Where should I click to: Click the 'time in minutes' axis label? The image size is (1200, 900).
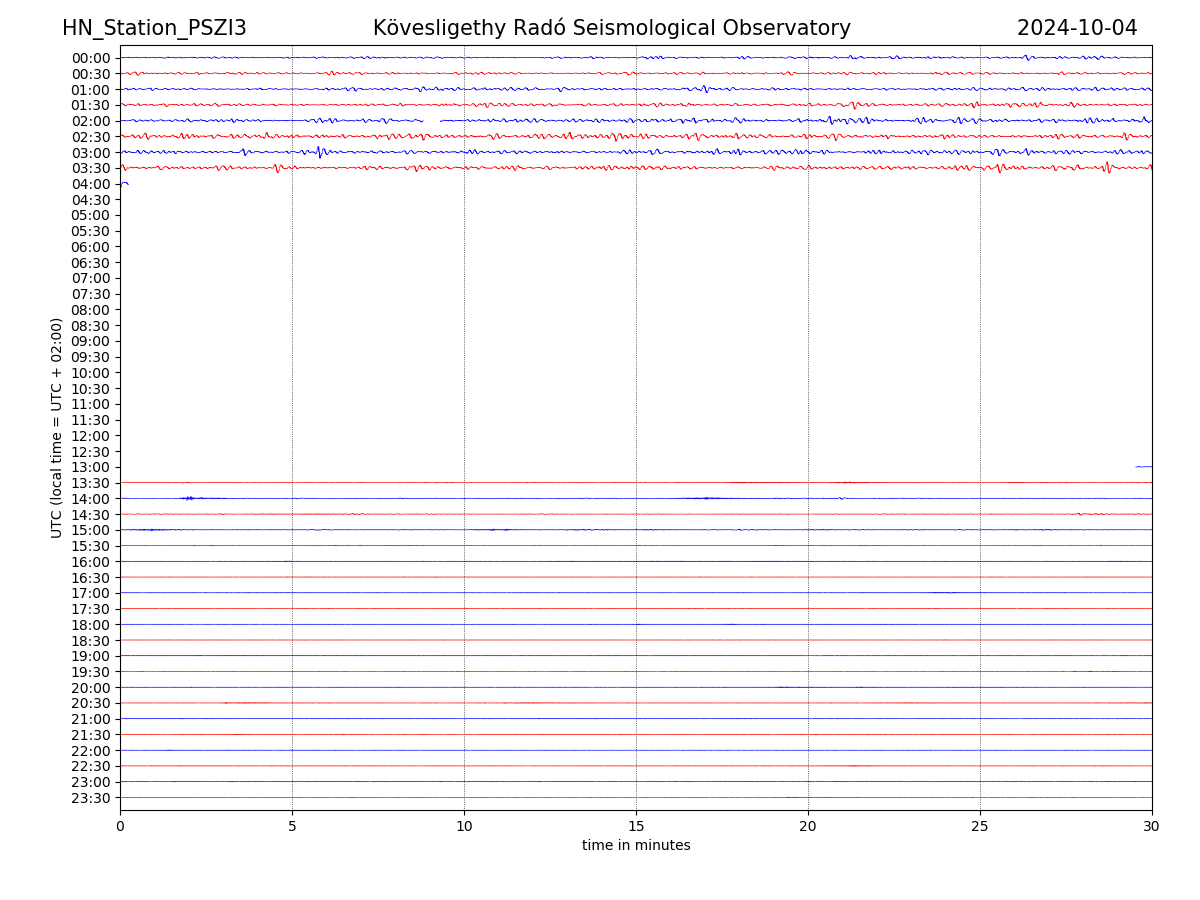click(636, 846)
